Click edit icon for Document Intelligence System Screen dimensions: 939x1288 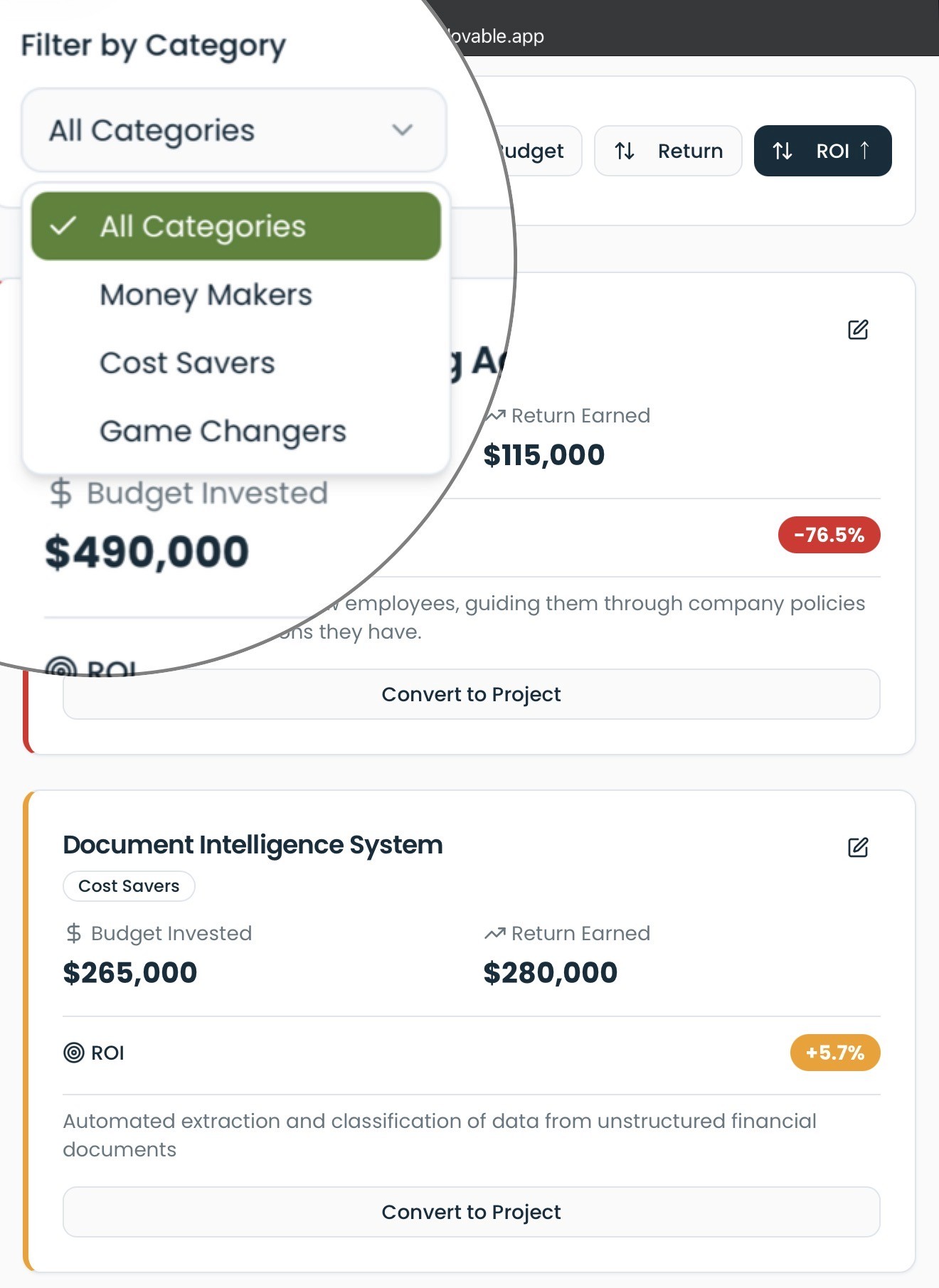coord(858,847)
